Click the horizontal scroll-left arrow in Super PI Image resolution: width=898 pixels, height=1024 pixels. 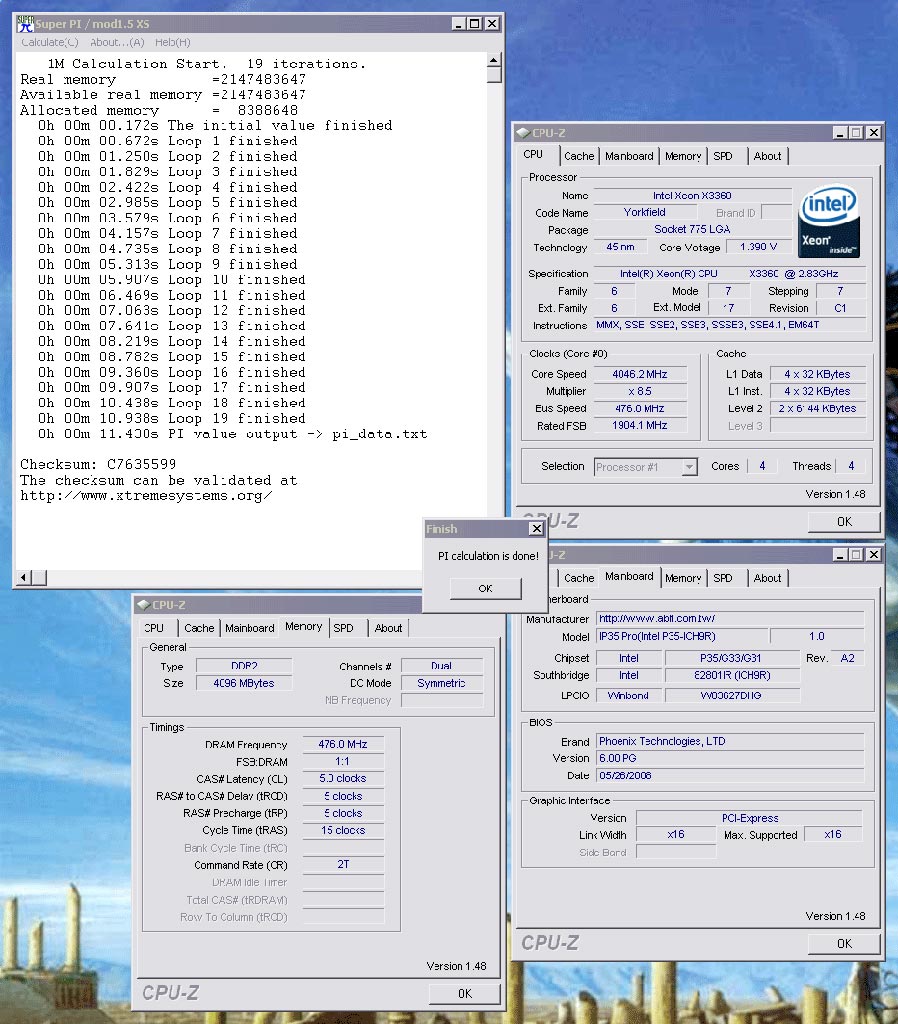[x=24, y=577]
